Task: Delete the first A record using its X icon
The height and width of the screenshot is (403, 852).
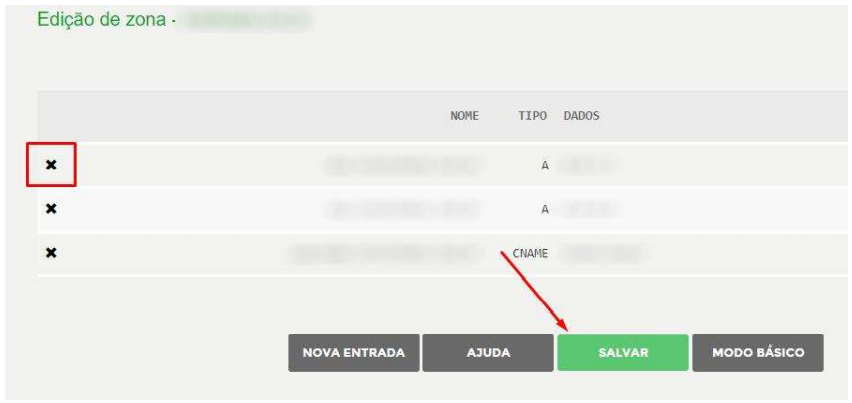Action: tap(51, 165)
